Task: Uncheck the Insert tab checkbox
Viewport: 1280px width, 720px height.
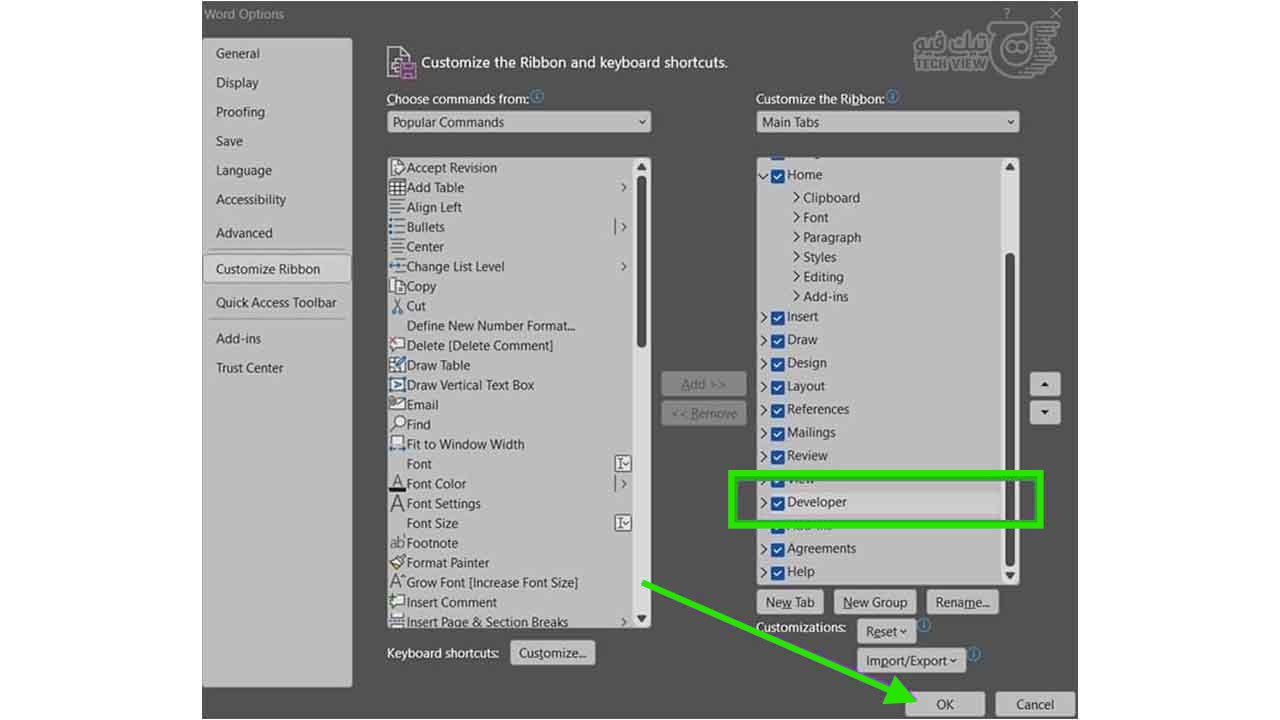Action: [778, 318]
